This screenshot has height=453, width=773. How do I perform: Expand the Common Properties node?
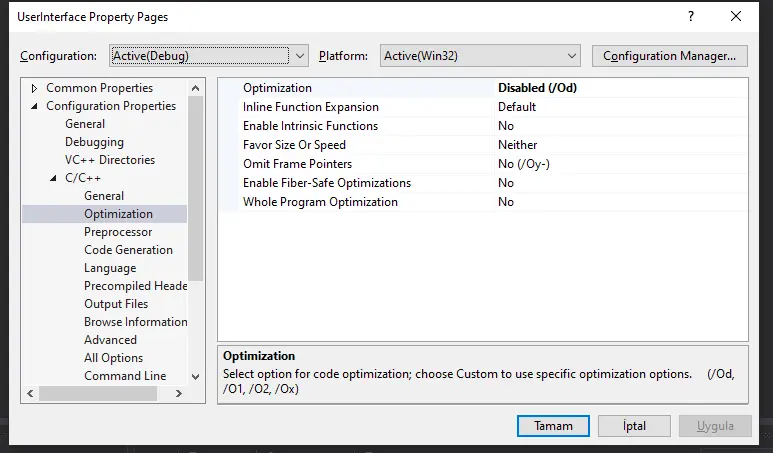[x=36, y=88]
